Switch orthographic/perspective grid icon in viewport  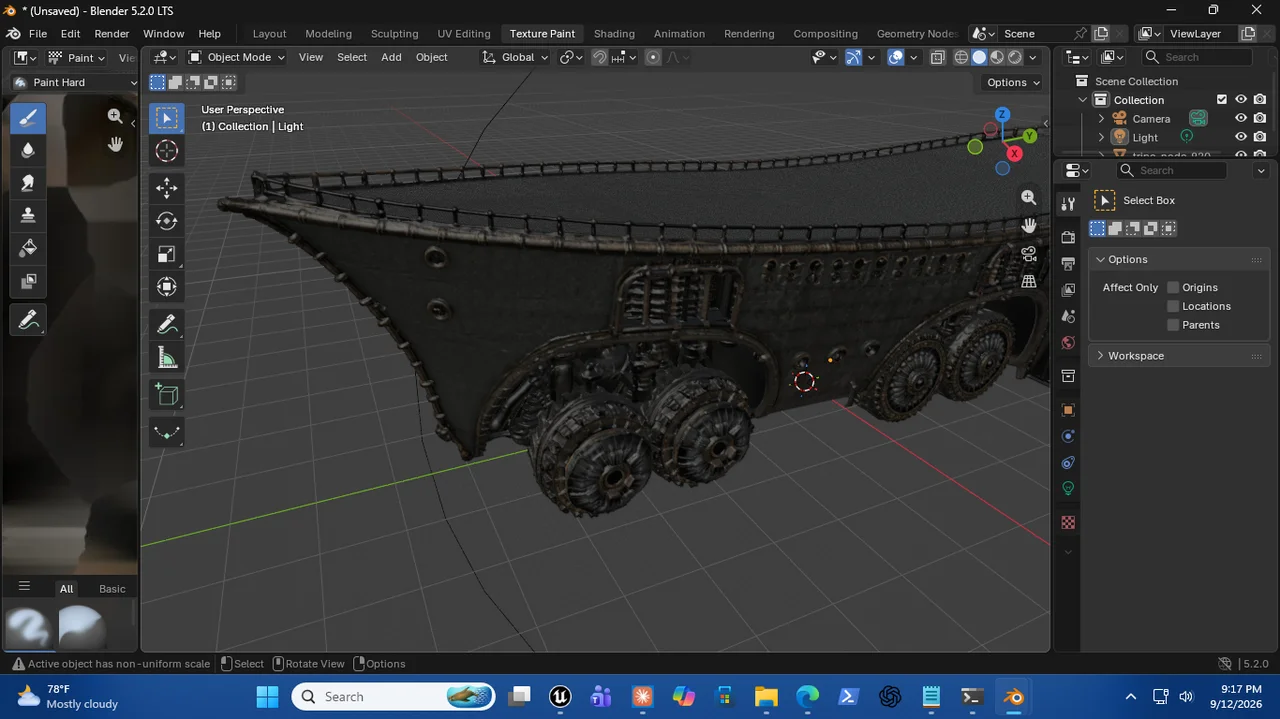click(1029, 282)
